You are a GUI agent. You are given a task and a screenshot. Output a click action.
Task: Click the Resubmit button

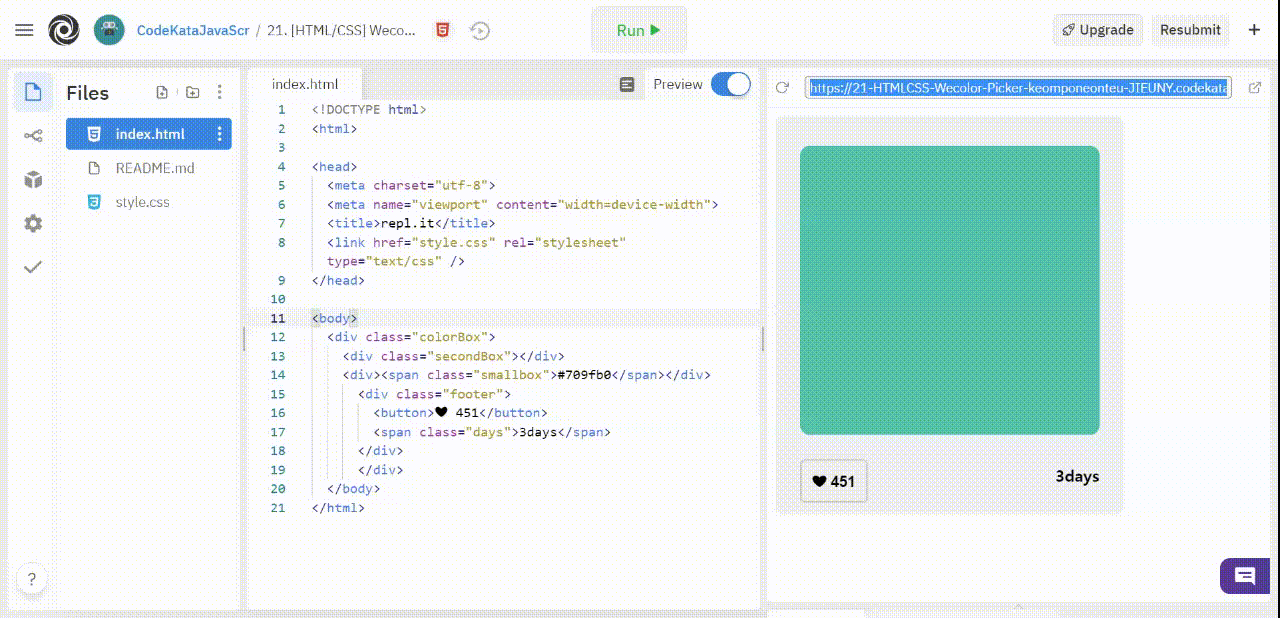1190,30
